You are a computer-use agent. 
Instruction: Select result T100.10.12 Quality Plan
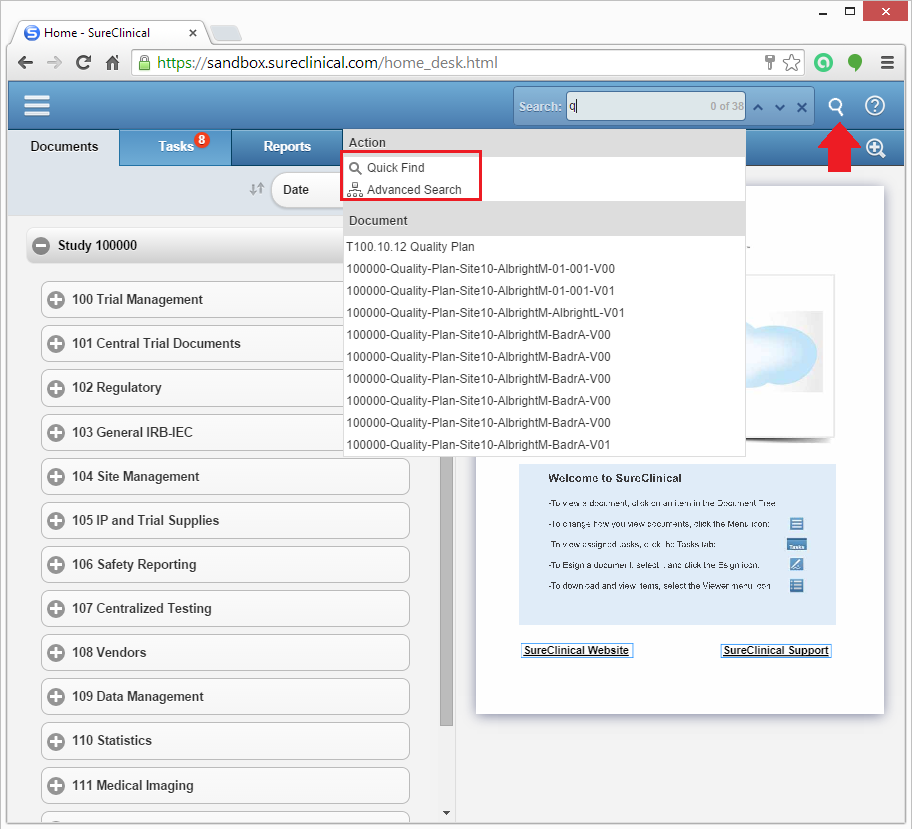(x=544, y=247)
